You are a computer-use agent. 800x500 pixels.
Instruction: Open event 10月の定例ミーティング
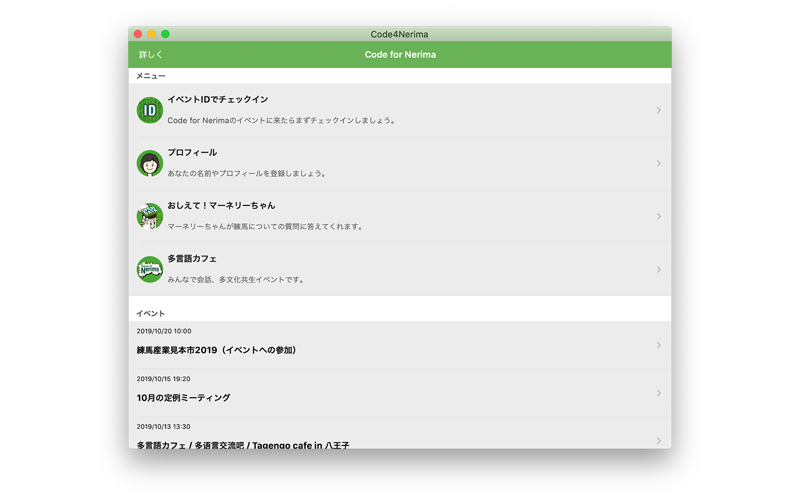(183, 397)
